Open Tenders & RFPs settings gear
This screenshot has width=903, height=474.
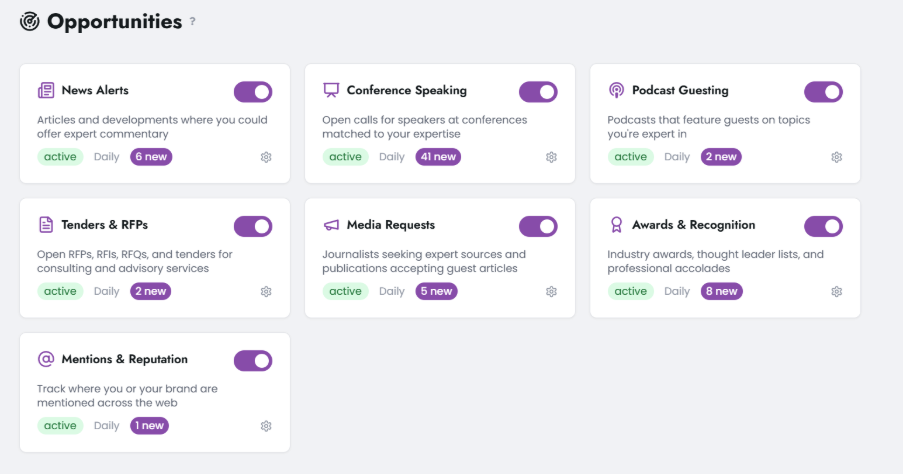click(x=266, y=292)
